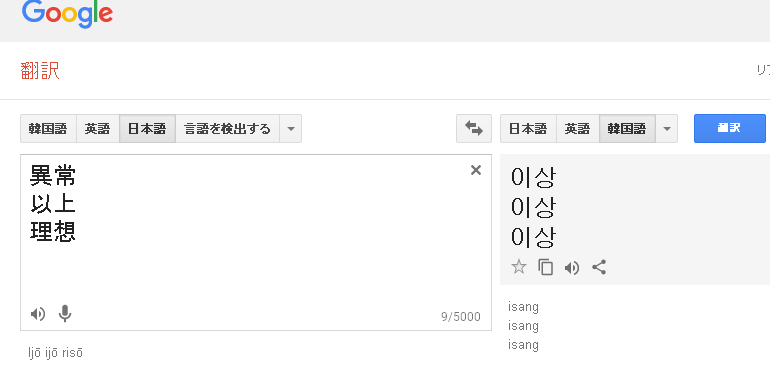
Task: Open the red 翻訳 page title link
Action: pos(40,71)
